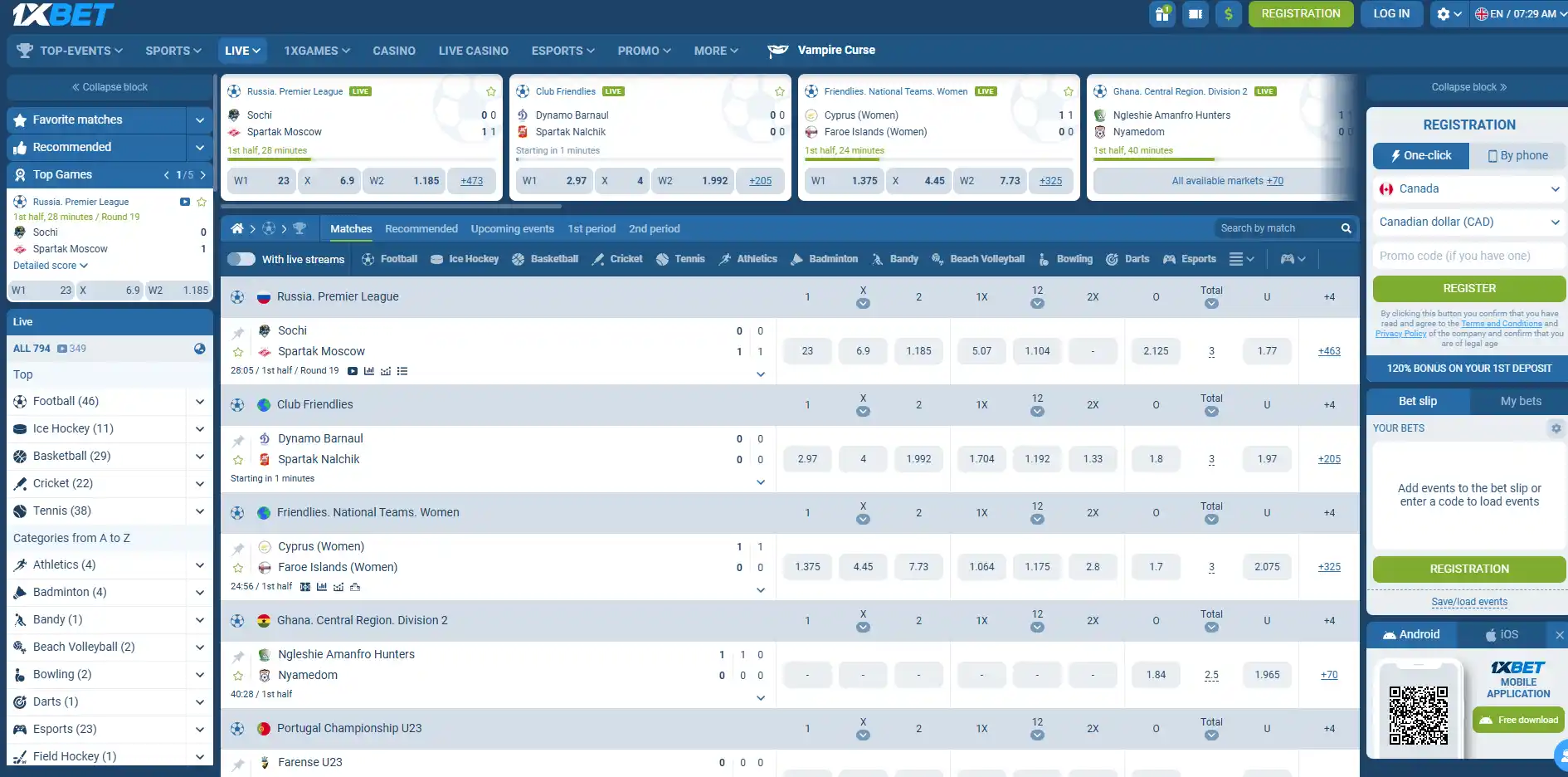Image resolution: width=1568 pixels, height=777 pixels.
Task: Open +463 more markets for Sochi match
Action: [1329, 351]
